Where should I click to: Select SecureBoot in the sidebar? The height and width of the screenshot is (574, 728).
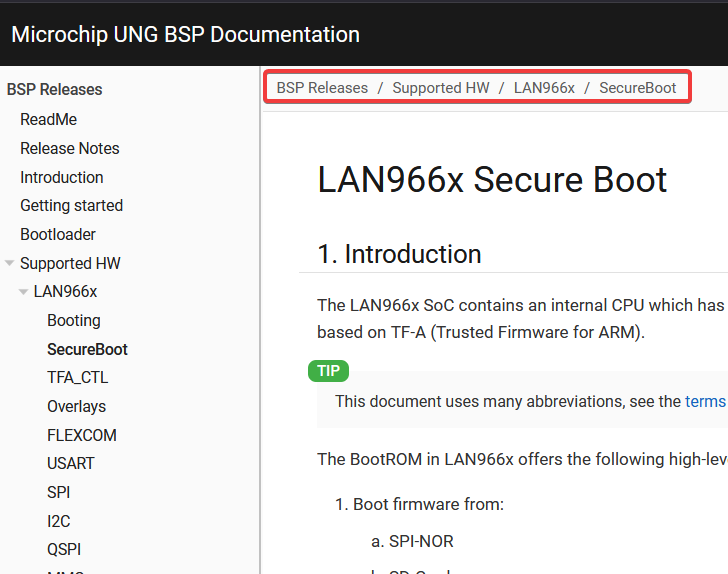tap(87, 350)
